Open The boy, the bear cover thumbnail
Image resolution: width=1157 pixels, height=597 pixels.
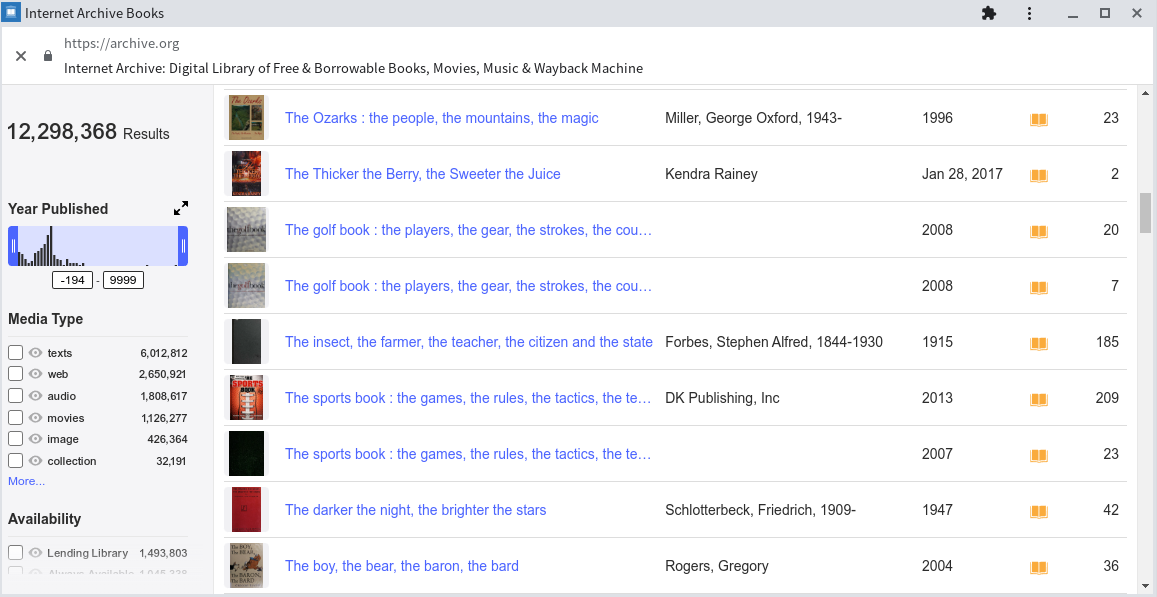[246, 566]
